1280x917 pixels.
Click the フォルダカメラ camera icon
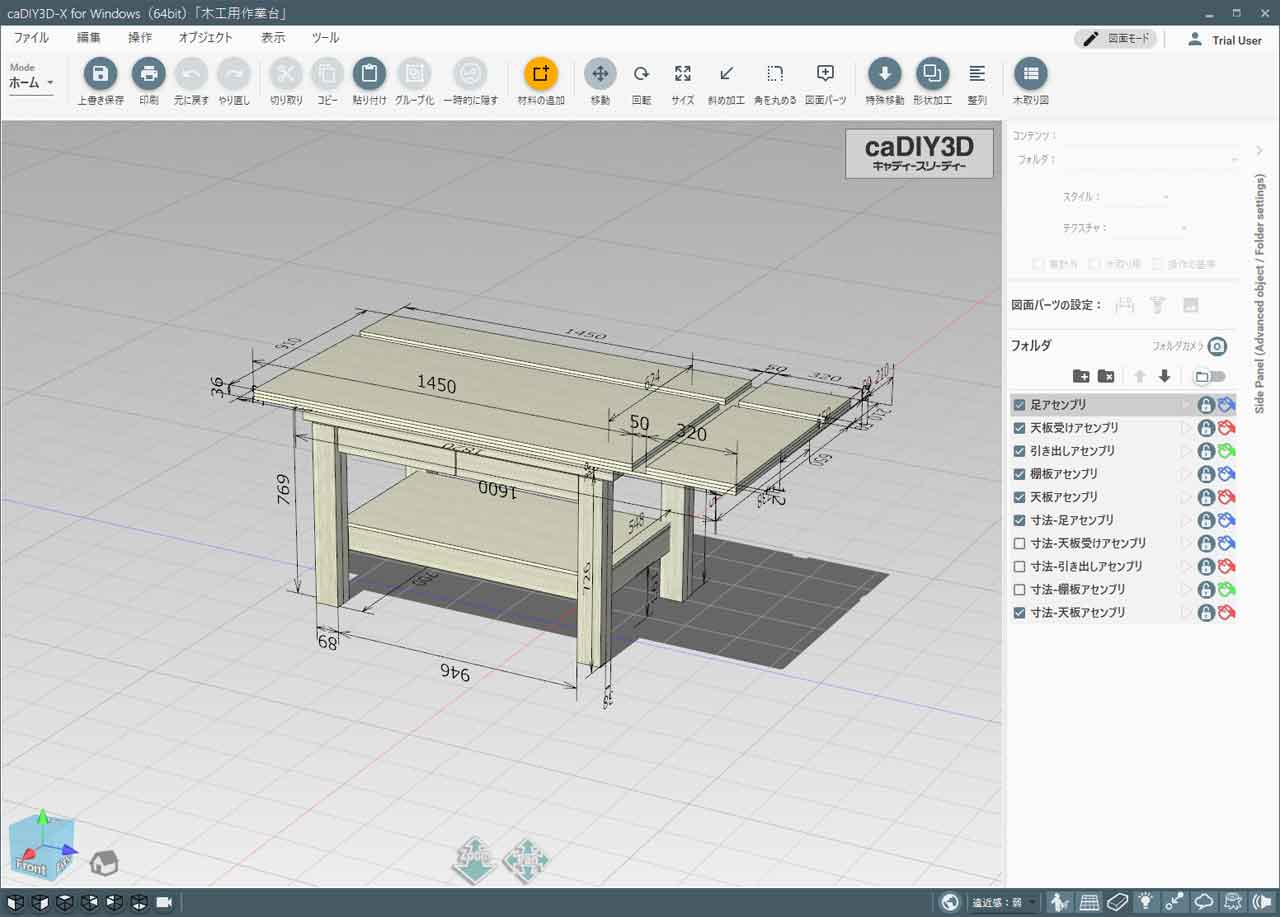[1216, 346]
